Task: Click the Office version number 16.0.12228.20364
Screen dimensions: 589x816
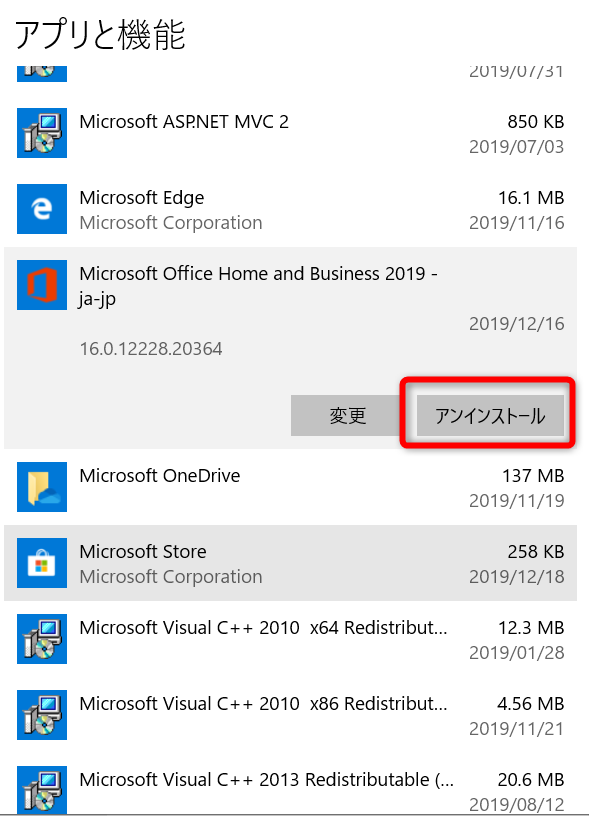Action: tap(151, 349)
